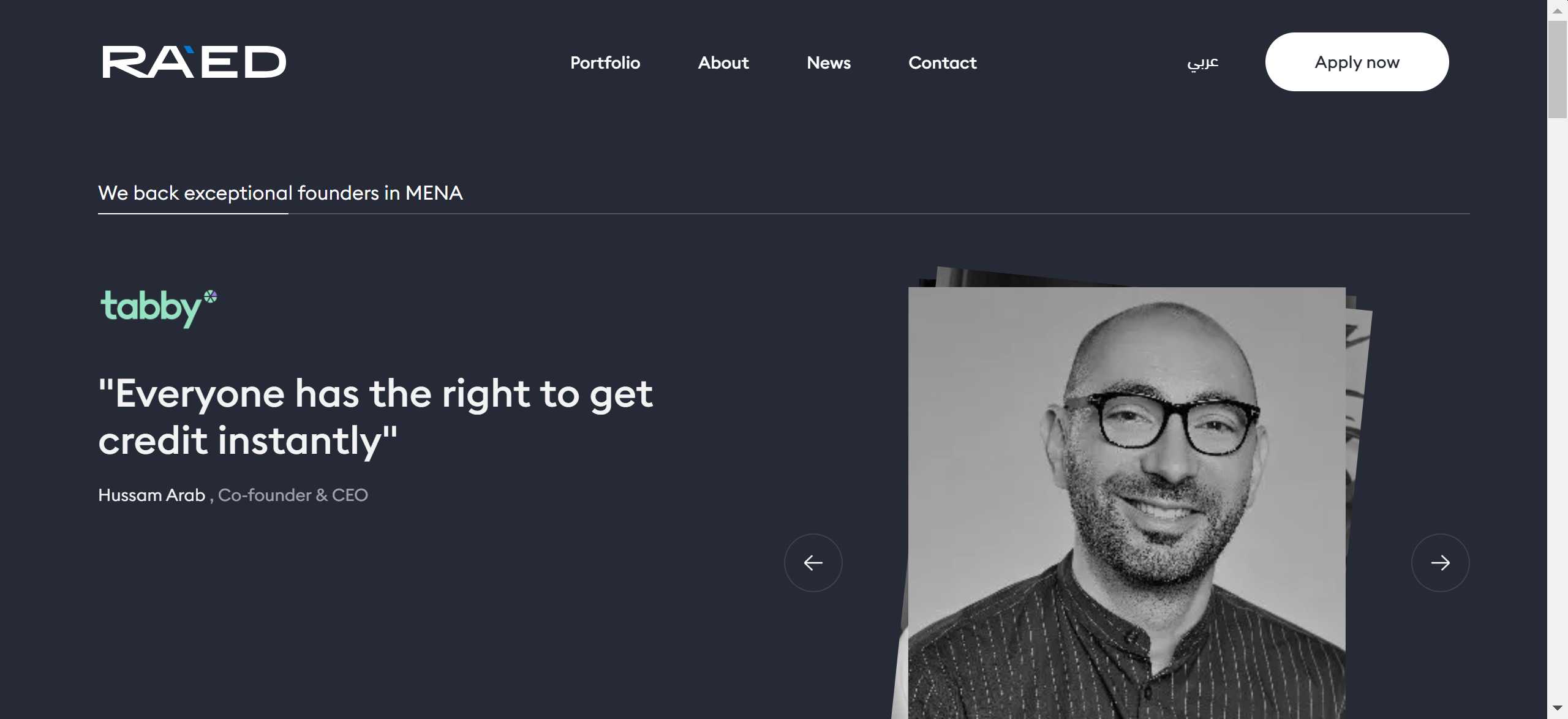Image resolution: width=1568 pixels, height=719 pixels.
Task: Click the vertical scrollbar thumb
Action: pos(1557,69)
